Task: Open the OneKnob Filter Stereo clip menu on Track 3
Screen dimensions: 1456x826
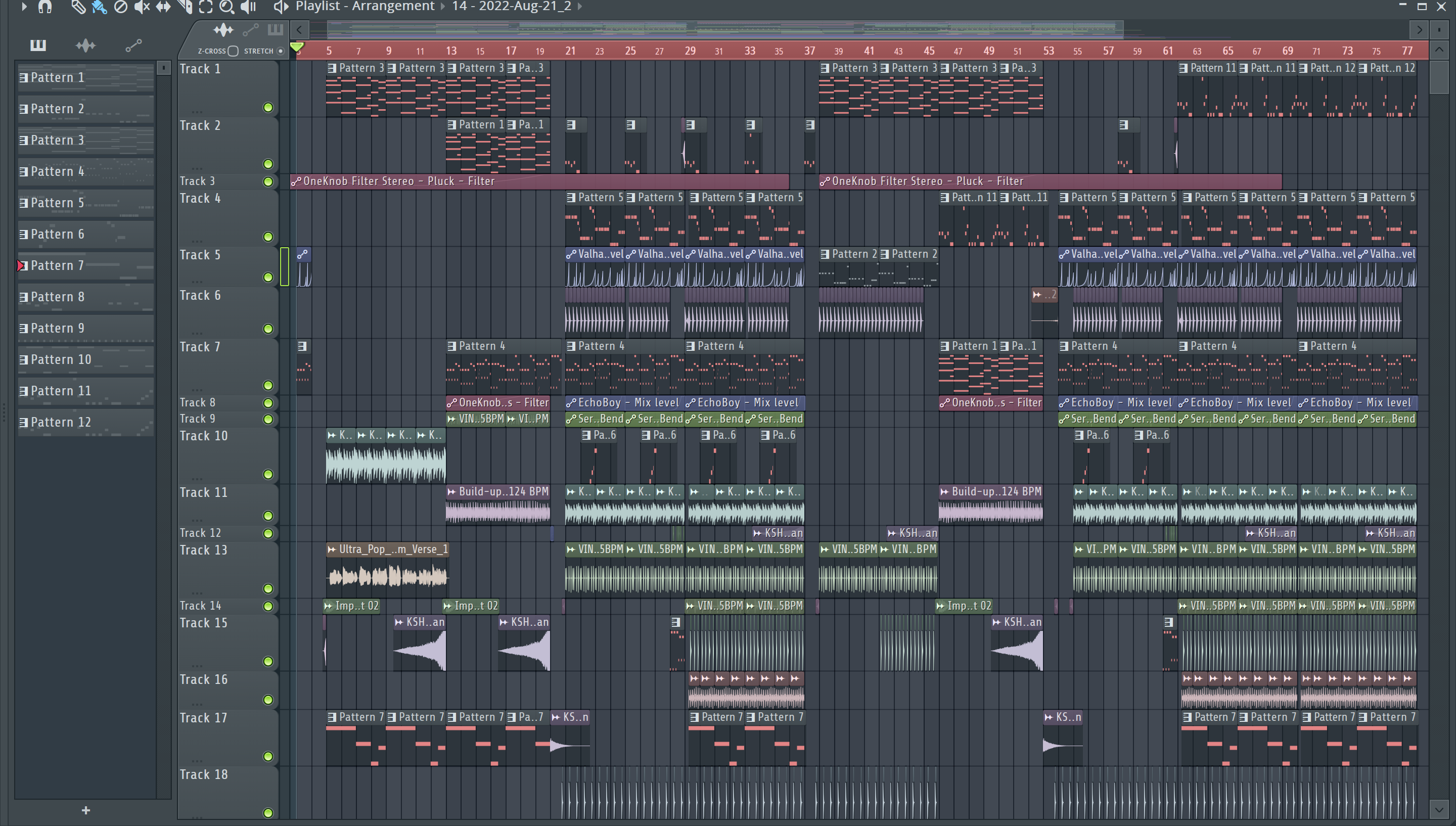Action: (296, 181)
